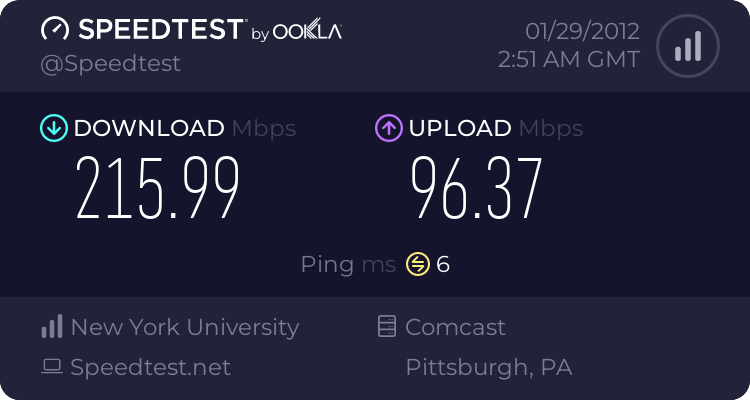
Task: Click the Comcast provider name
Action: (x=455, y=327)
